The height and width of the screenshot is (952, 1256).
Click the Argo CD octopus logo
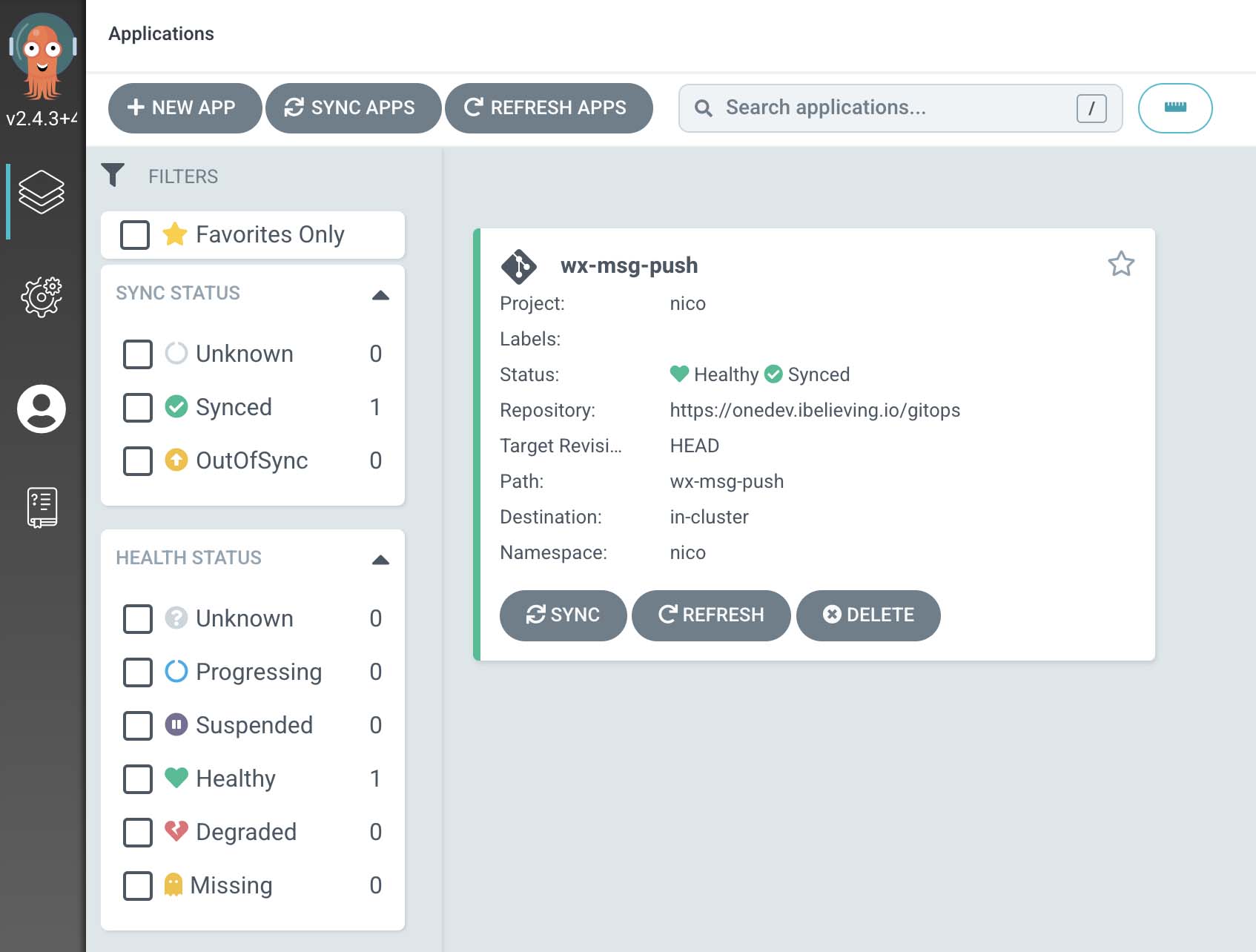[42, 56]
